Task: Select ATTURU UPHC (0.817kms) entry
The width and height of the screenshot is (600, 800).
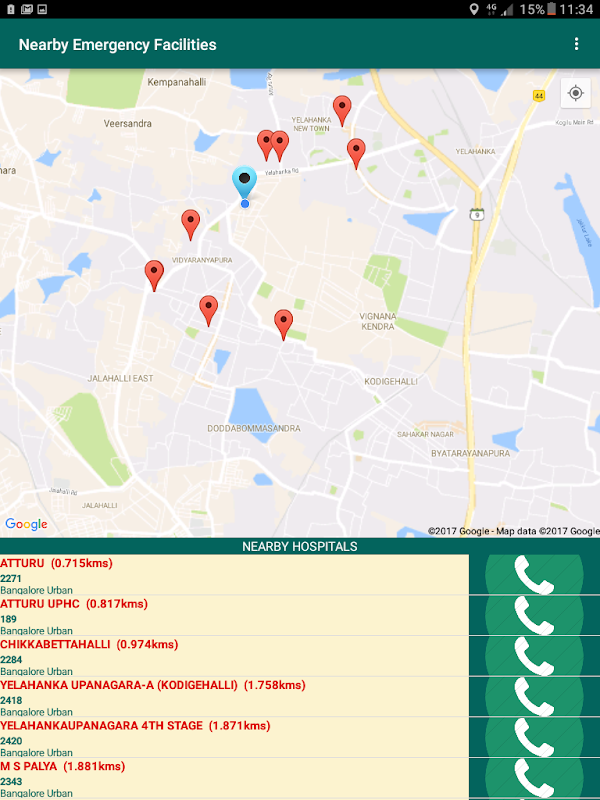Action: tap(234, 615)
